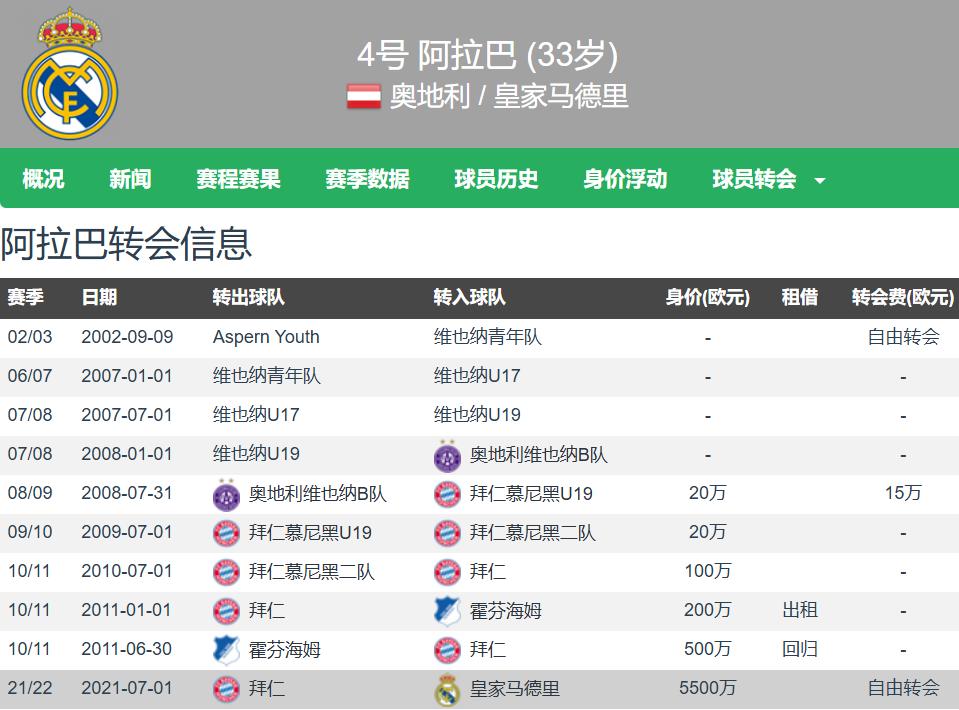Click 回归 loan status cell

click(799, 649)
